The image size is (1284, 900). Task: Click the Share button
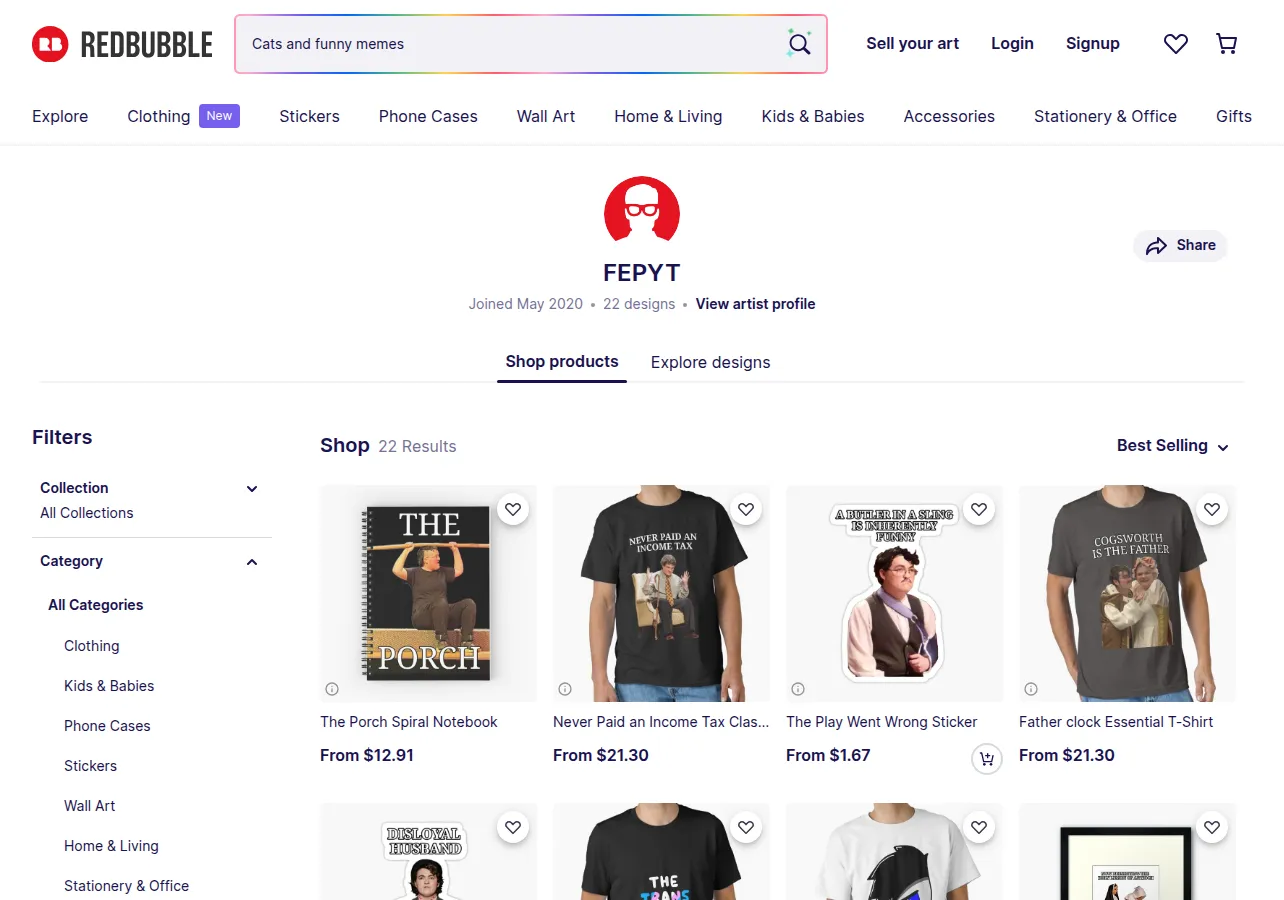click(x=1180, y=246)
